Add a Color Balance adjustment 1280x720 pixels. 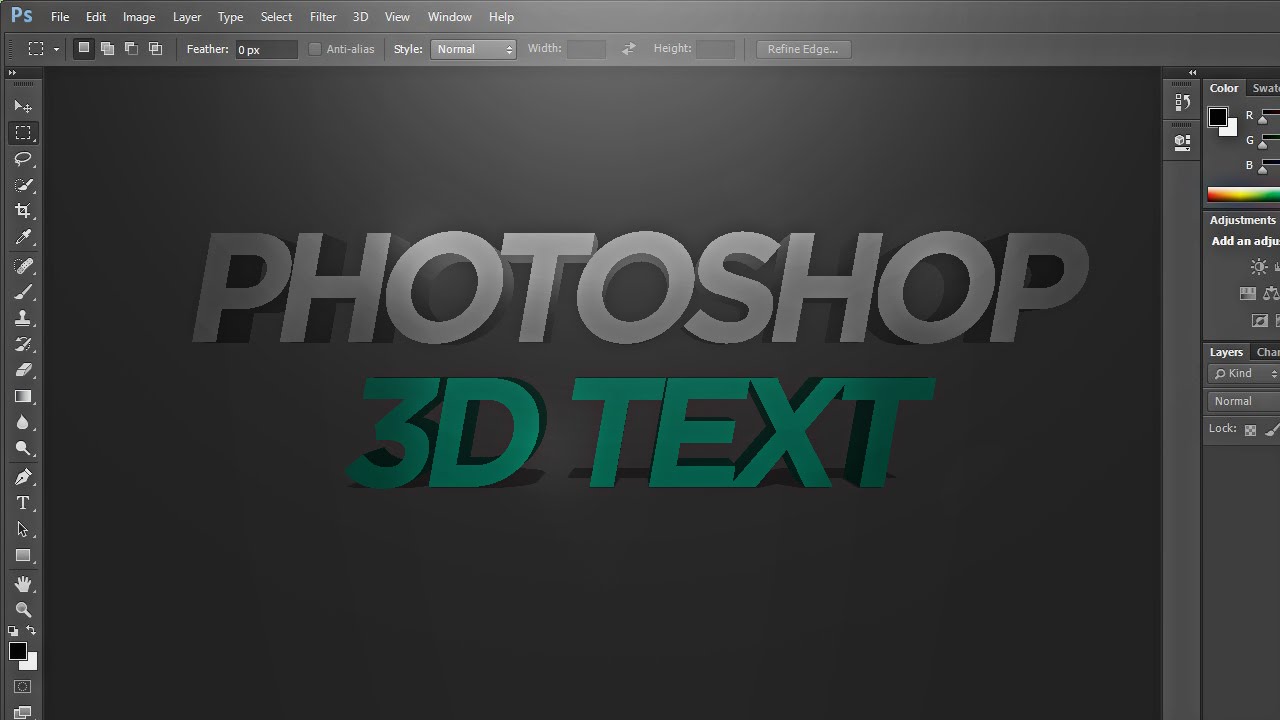(1271, 293)
